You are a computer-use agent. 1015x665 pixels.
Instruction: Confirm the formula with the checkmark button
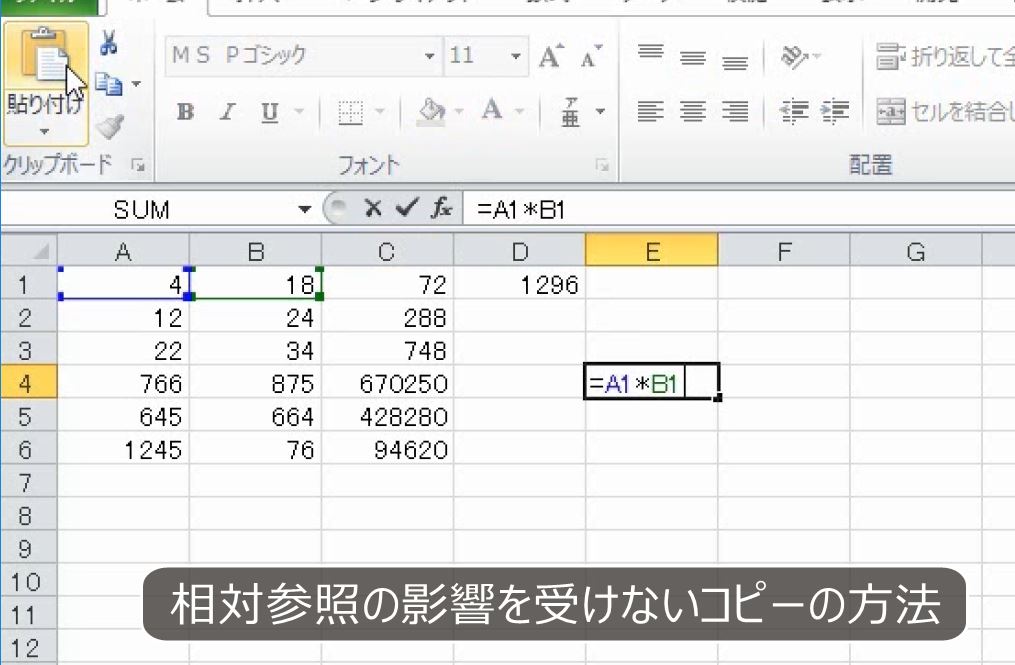[405, 209]
